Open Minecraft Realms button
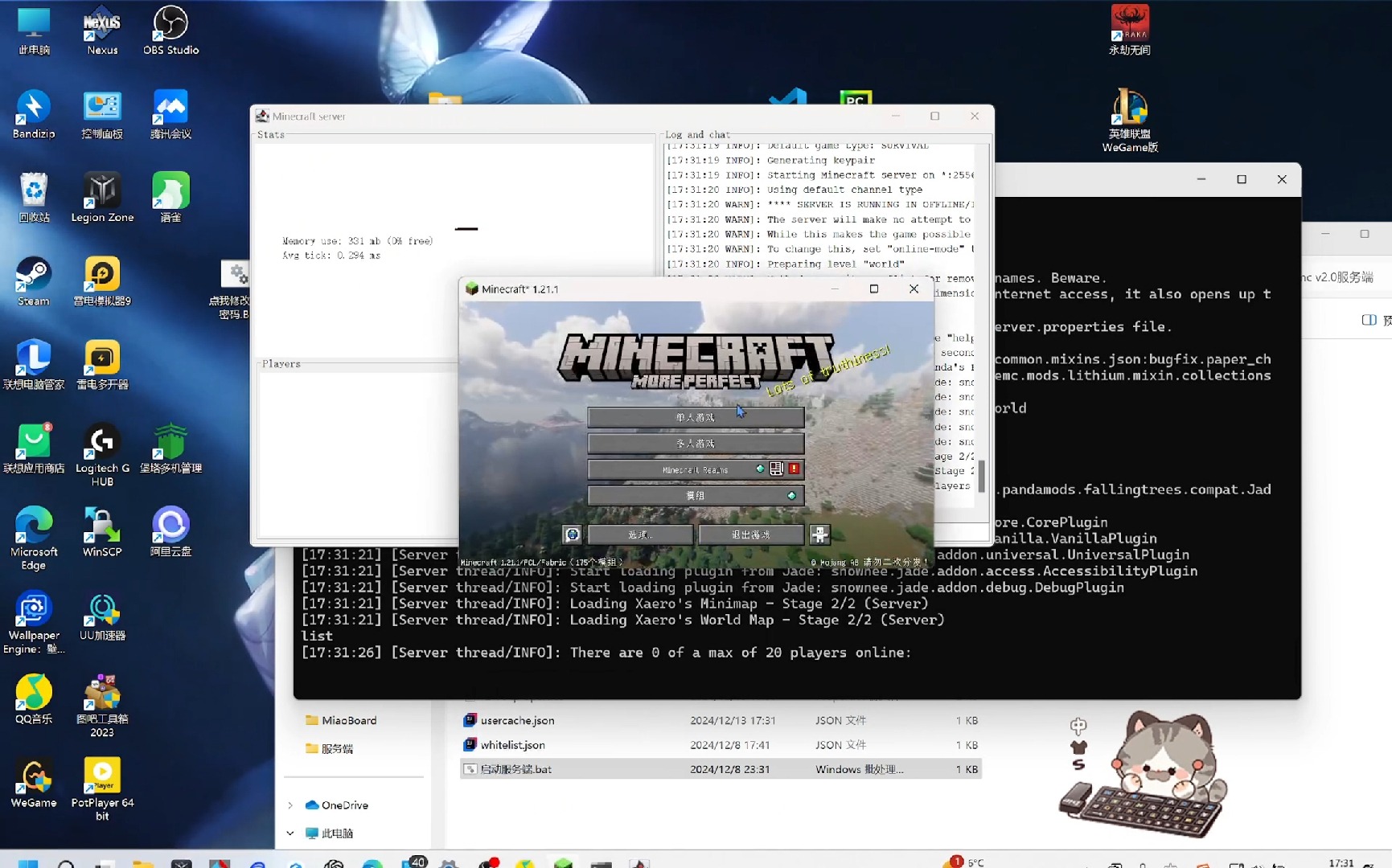1392x868 pixels. coord(696,469)
